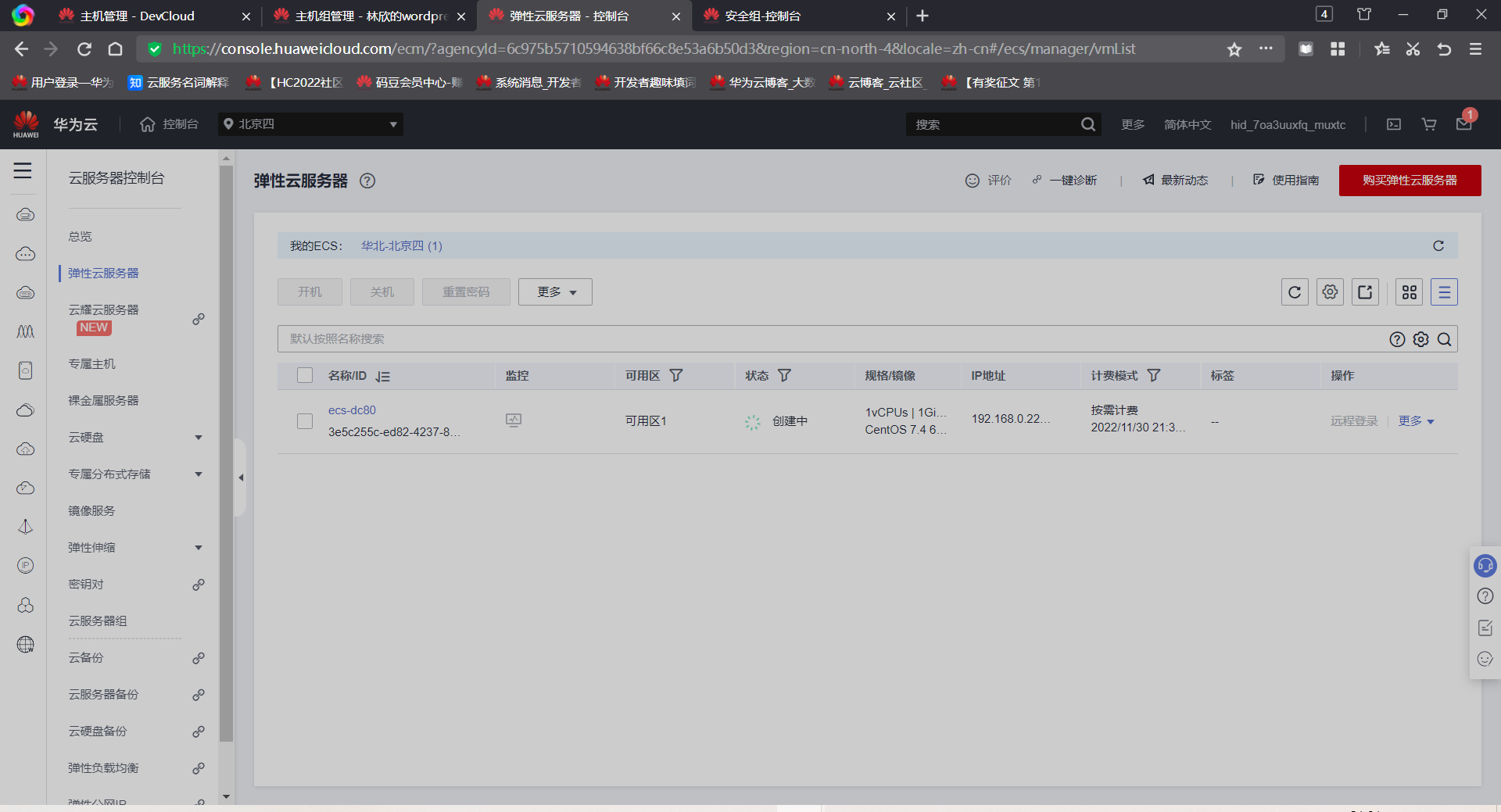1501x812 pixels.
Task: Open the message mailbox icon
Action: [1464, 123]
